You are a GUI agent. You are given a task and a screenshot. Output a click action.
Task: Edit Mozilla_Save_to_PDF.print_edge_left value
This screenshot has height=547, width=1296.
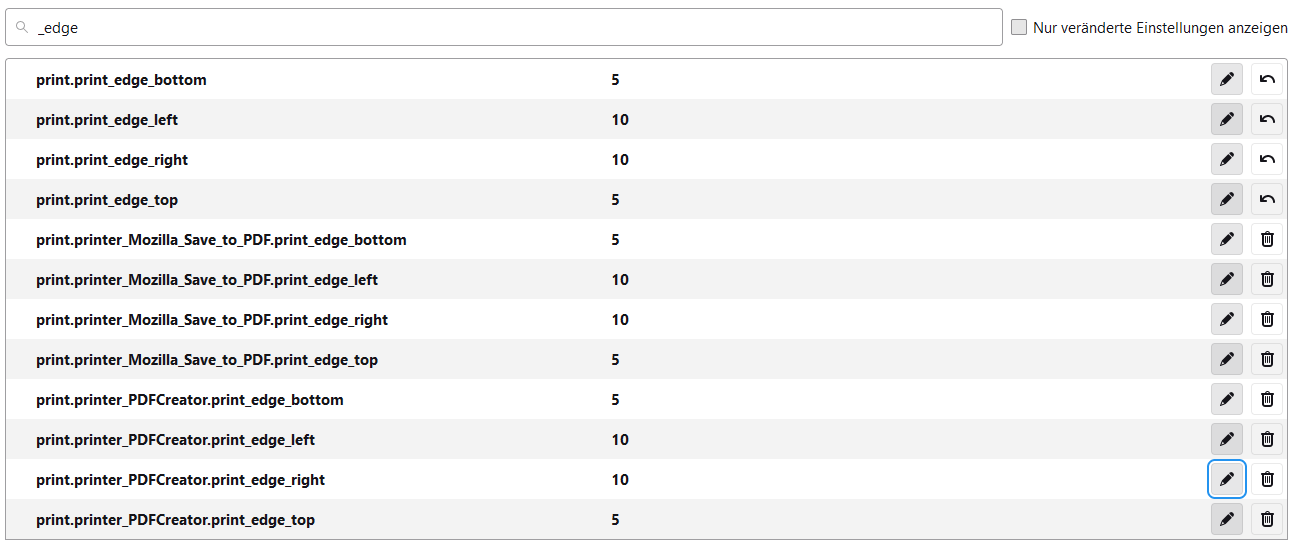coord(1227,279)
